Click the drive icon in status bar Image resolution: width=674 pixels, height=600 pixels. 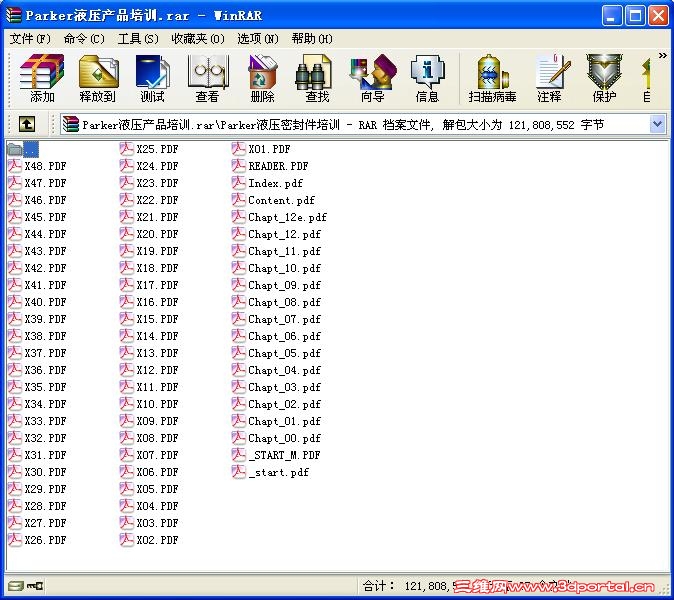16,586
